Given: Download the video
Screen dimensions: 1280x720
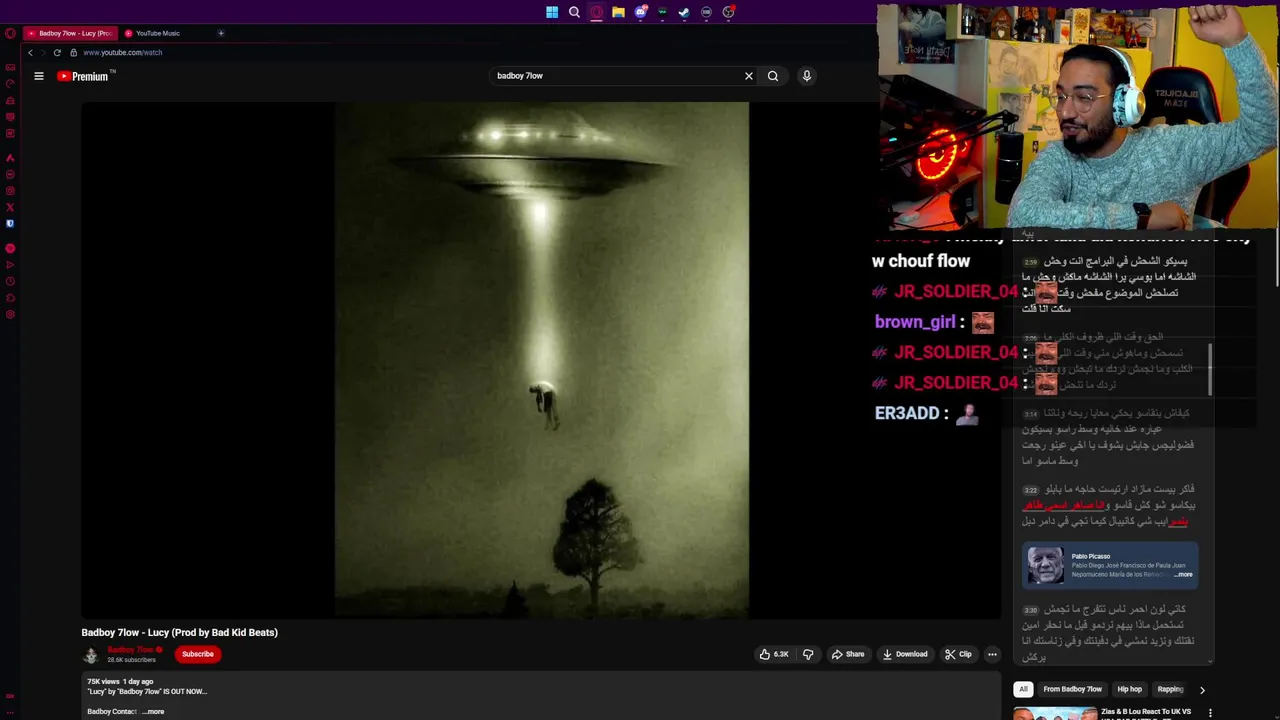Looking at the screenshot, I should [x=905, y=654].
